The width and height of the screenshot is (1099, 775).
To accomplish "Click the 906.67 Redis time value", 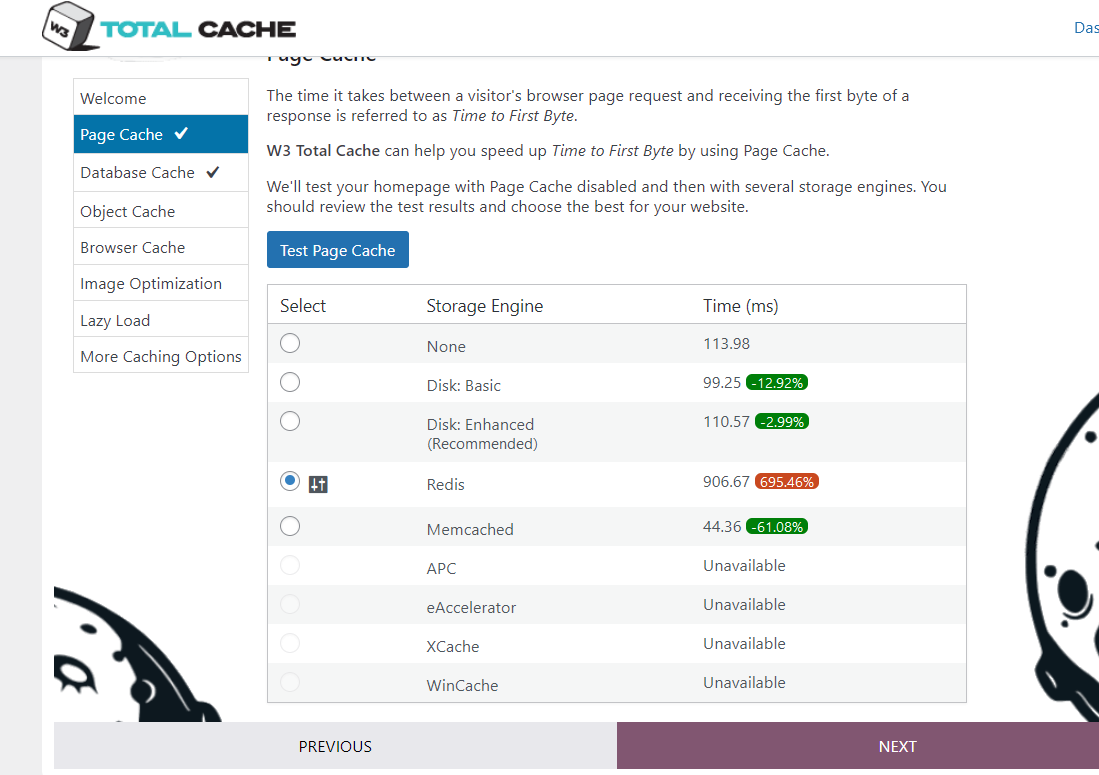I will click(726, 481).
